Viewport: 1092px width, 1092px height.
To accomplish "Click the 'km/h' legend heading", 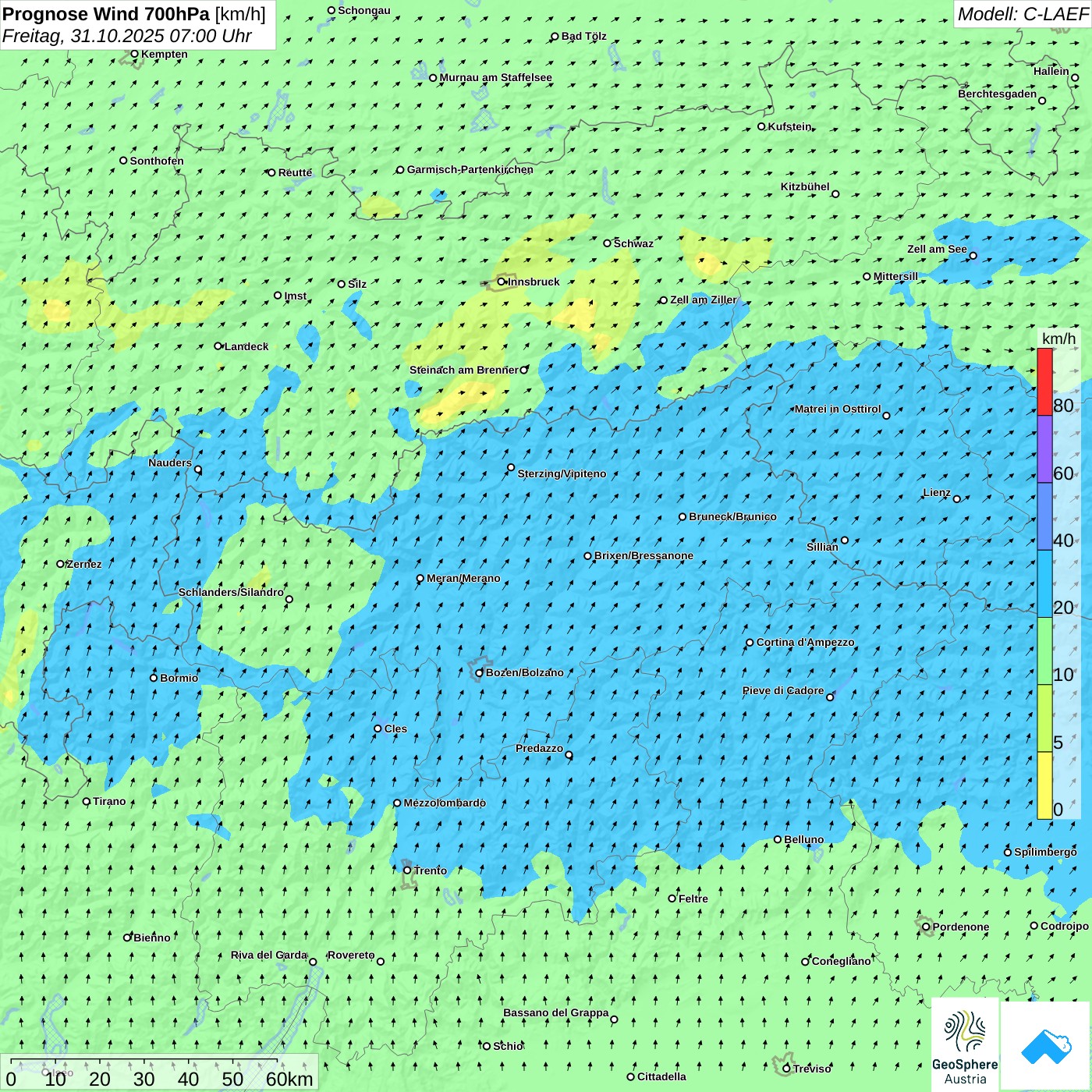I will [x=1058, y=339].
